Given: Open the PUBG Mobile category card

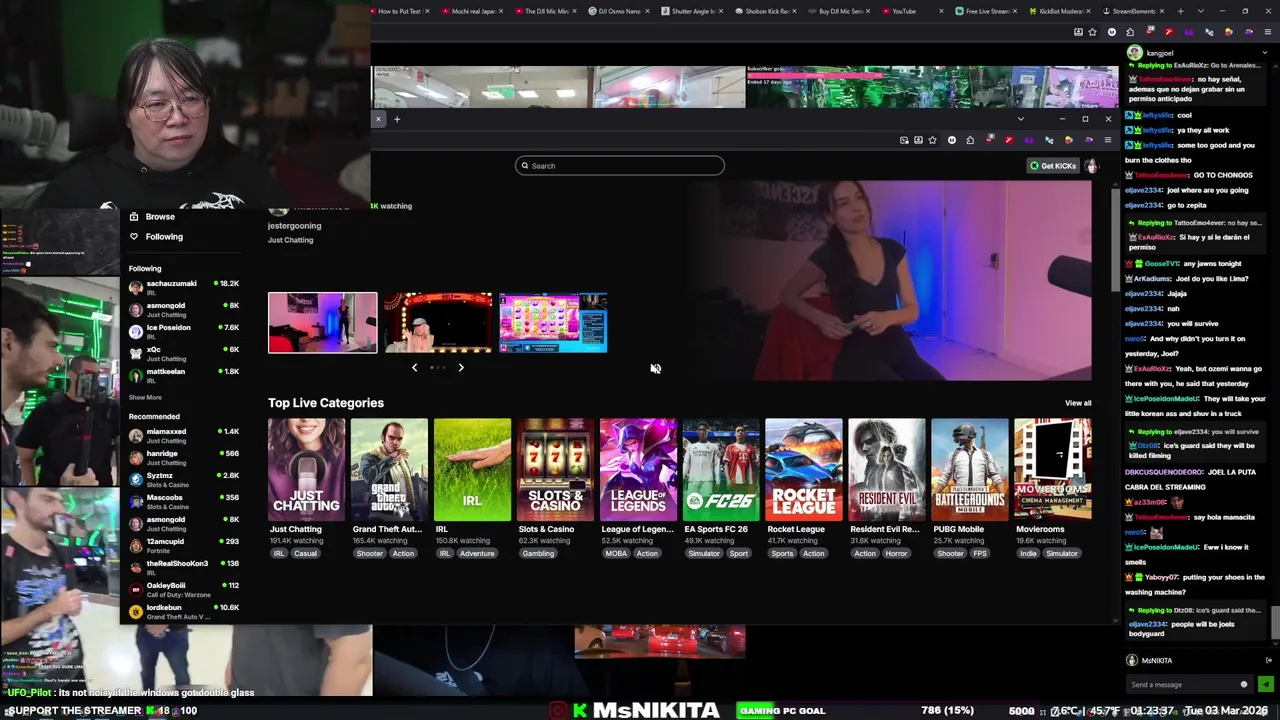Looking at the screenshot, I should coord(970,469).
